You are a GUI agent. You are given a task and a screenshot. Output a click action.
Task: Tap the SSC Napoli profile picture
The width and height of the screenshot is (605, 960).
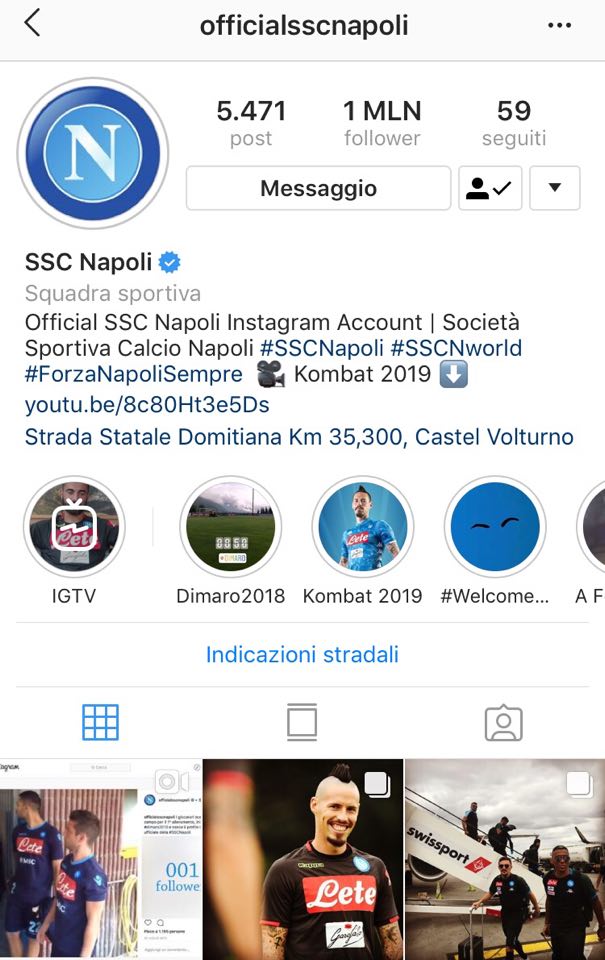pos(93,153)
